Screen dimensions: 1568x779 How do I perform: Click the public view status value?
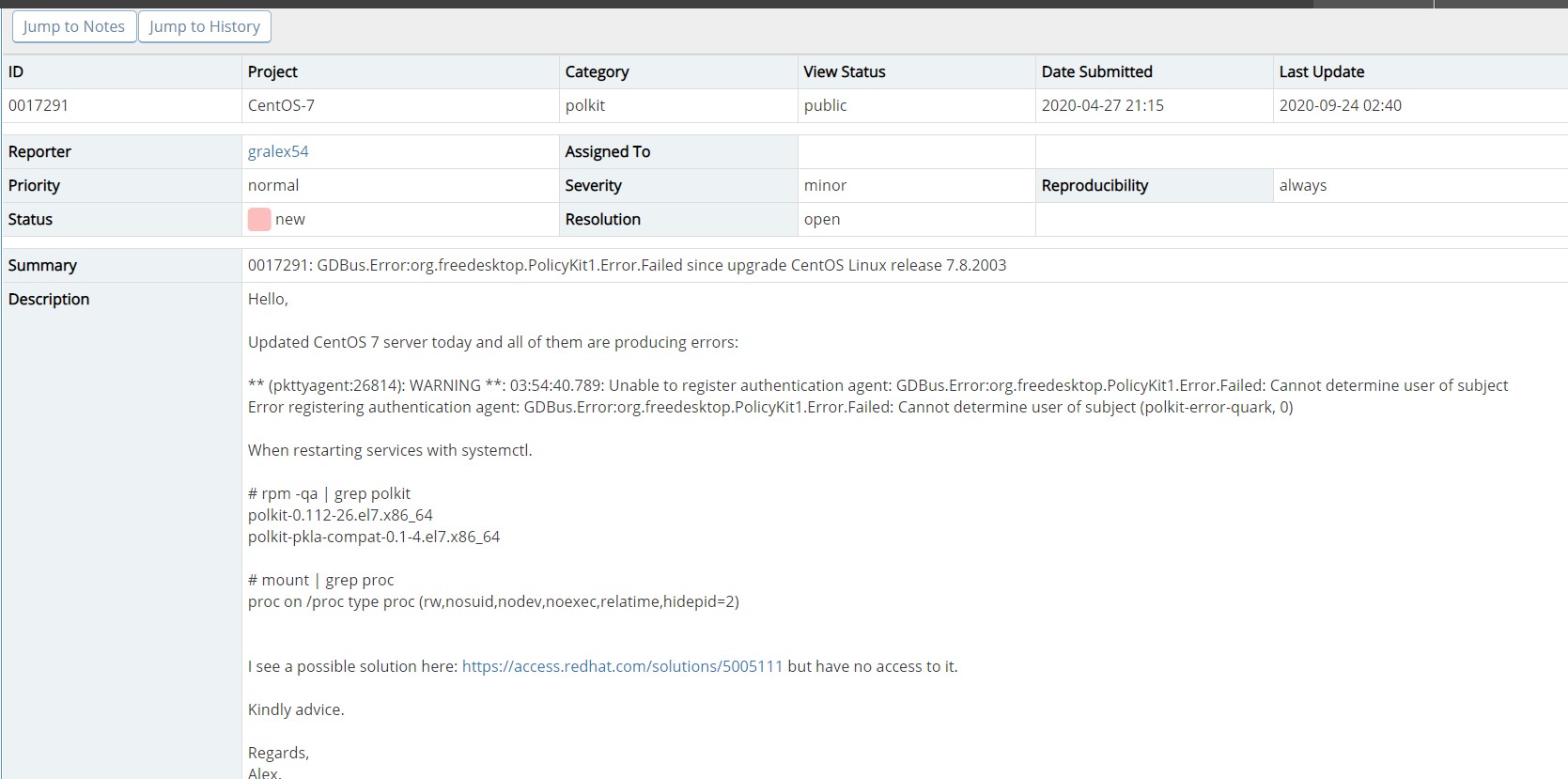point(825,105)
